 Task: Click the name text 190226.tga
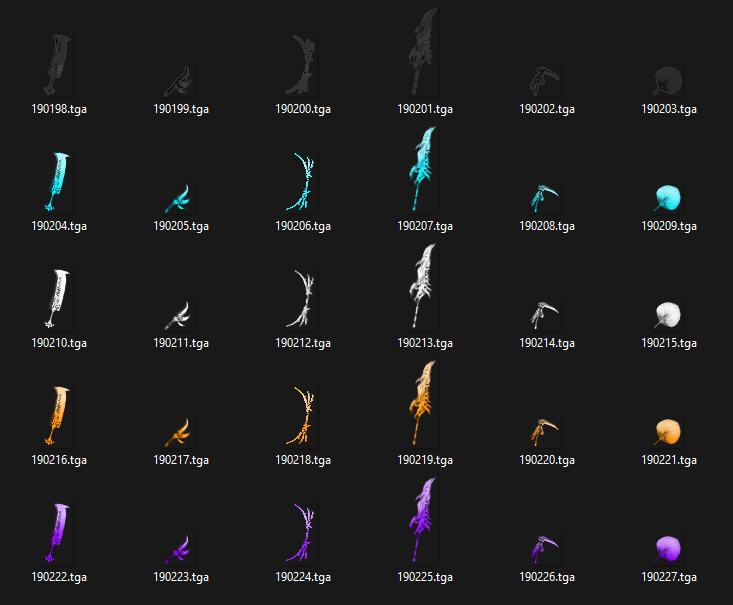coord(547,577)
